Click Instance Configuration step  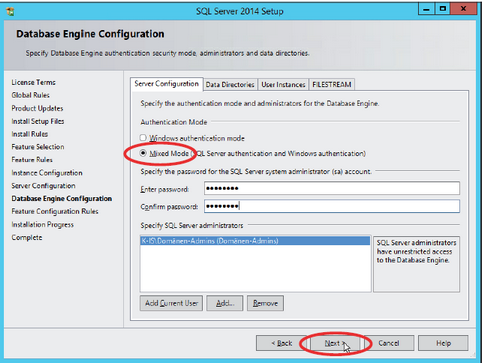(x=47, y=173)
